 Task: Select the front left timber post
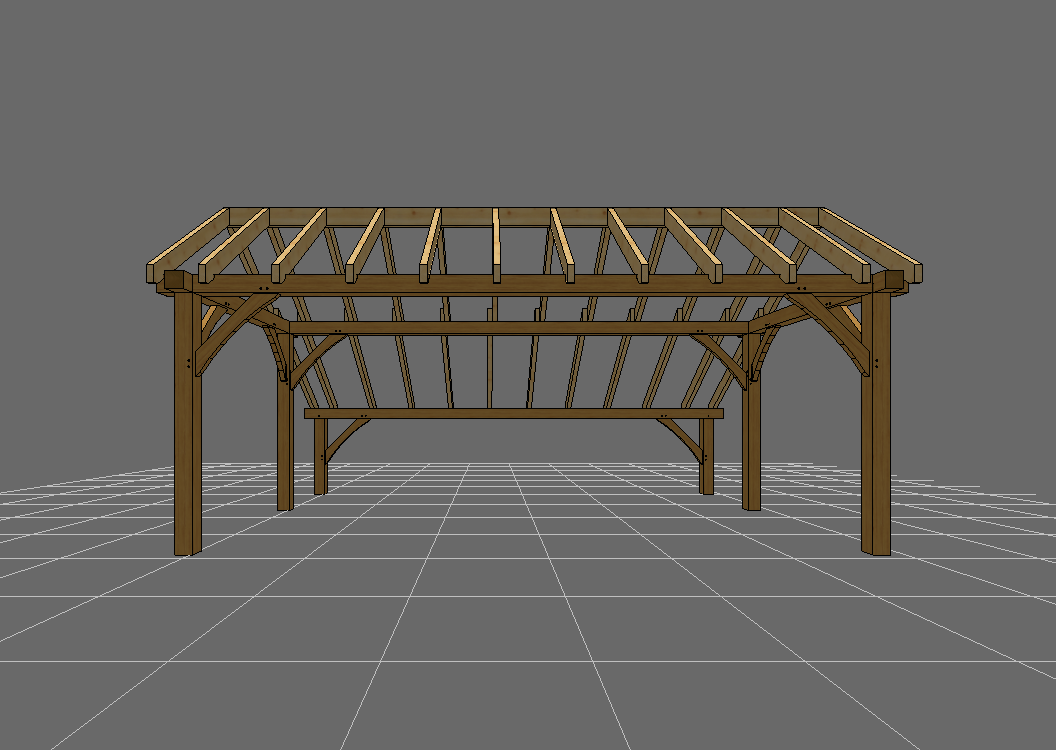click(x=184, y=450)
